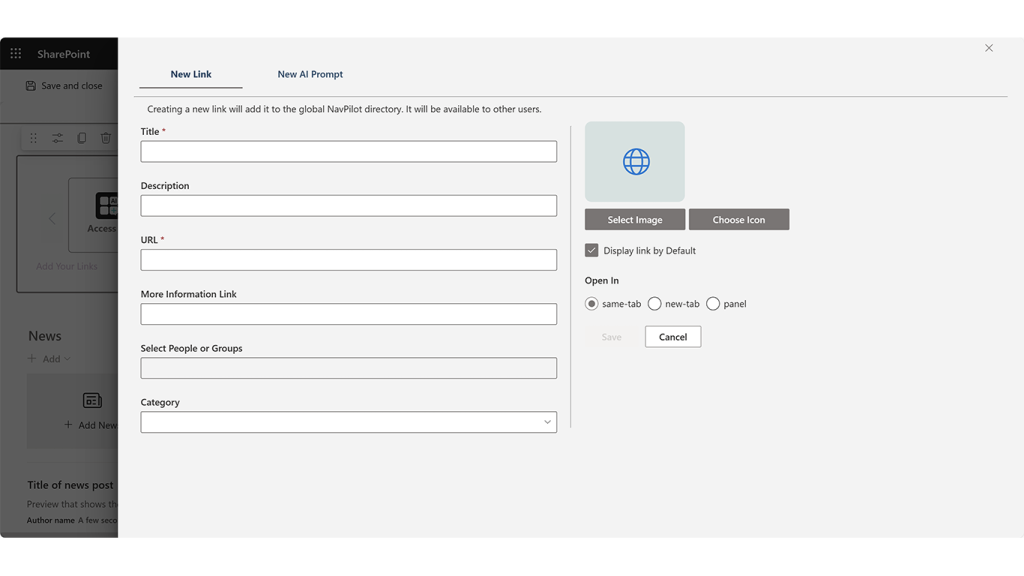
Task: Open the Category dropdown
Action: click(x=349, y=422)
